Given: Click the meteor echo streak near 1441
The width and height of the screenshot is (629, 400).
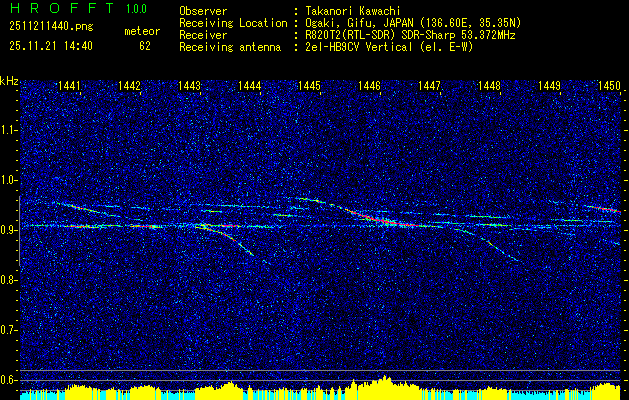Looking at the screenshot, I should point(80,208).
